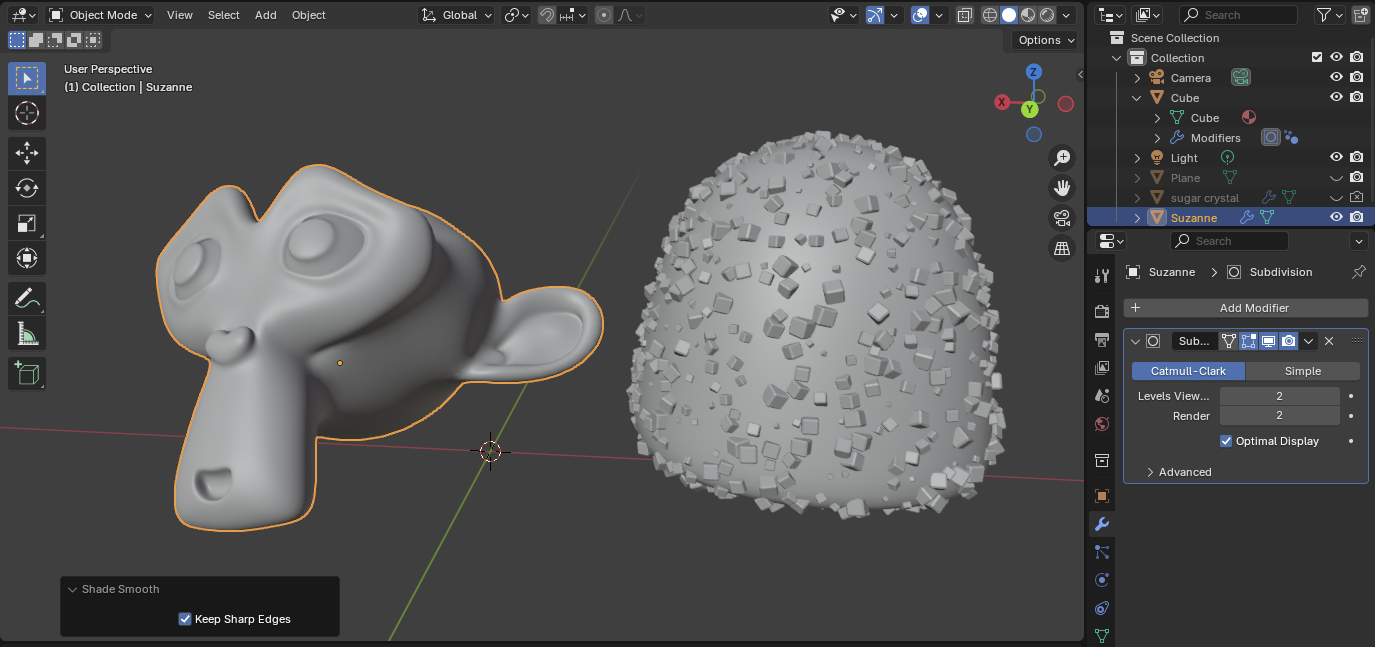Click the Add Modifier button
Screen dimensions: 1375x647
(1245, 308)
